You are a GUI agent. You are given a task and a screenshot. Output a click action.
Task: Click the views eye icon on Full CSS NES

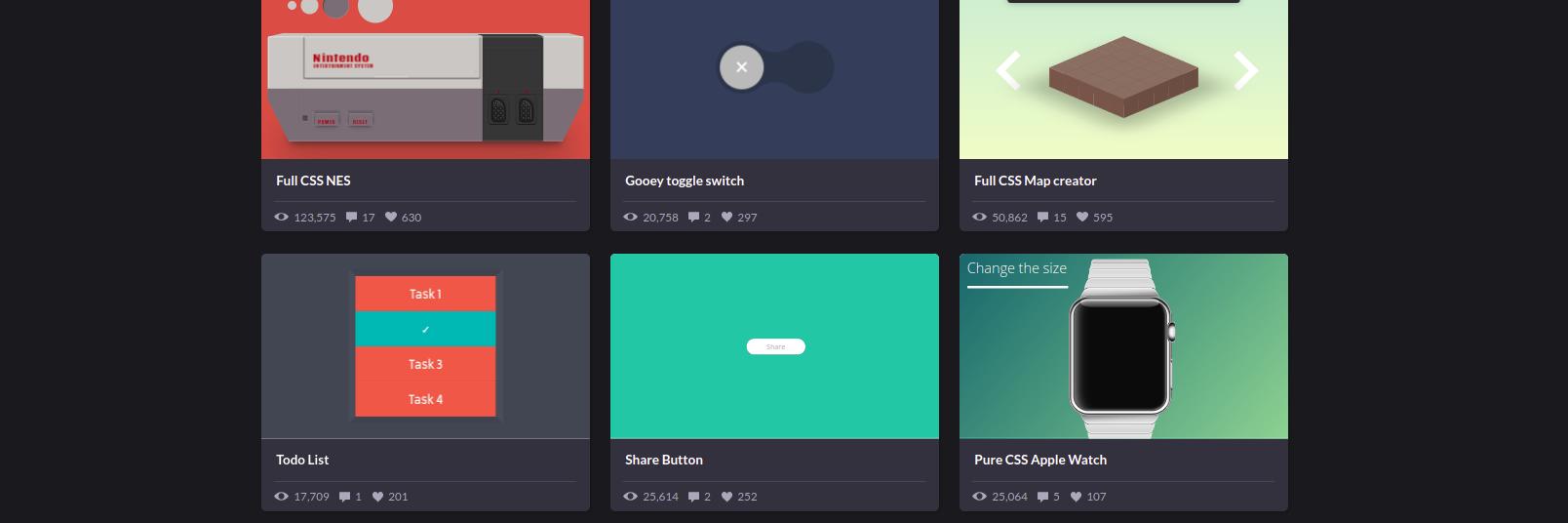(x=282, y=217)
